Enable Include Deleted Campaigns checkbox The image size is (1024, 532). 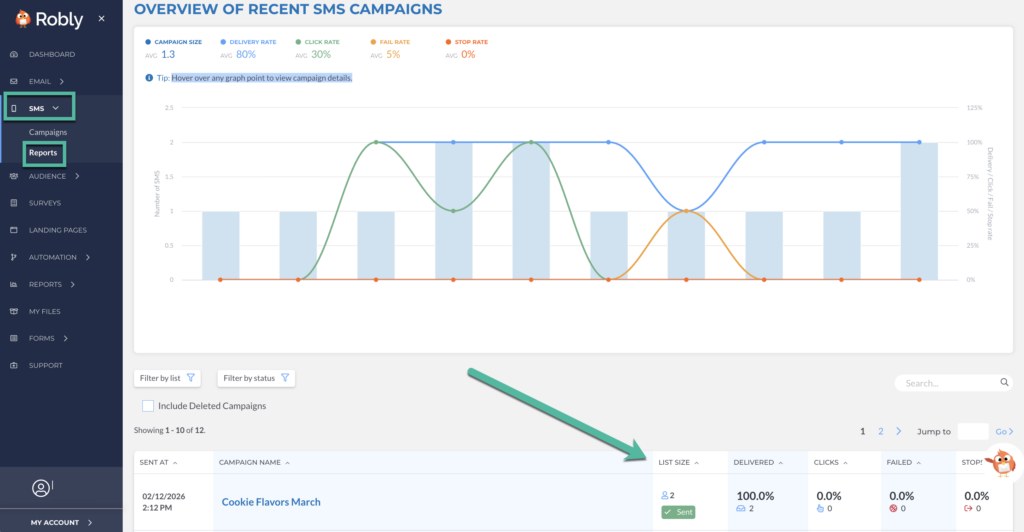click(x=148, y=406)
